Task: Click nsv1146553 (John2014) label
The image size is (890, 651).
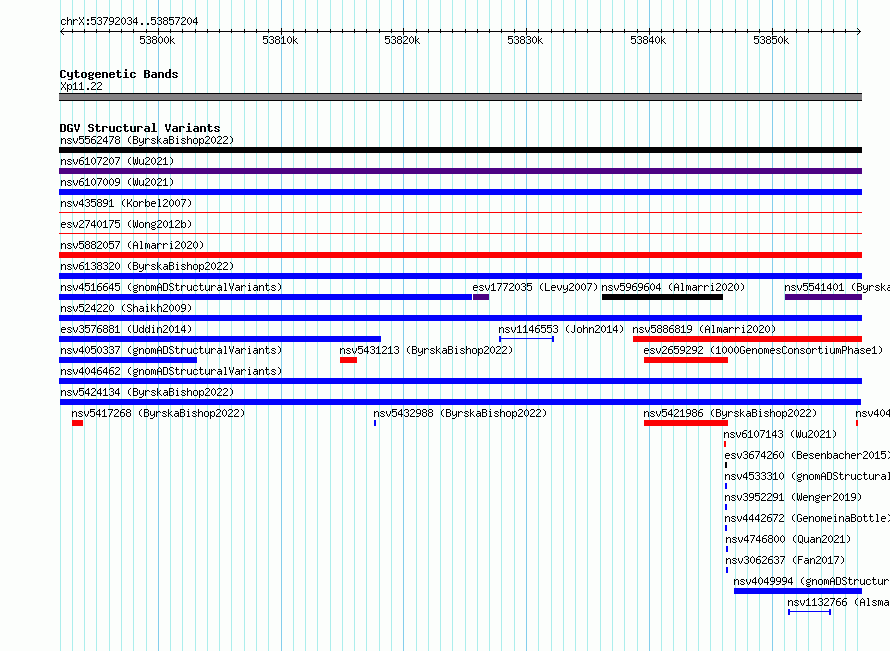Action: tap(561, 329)
